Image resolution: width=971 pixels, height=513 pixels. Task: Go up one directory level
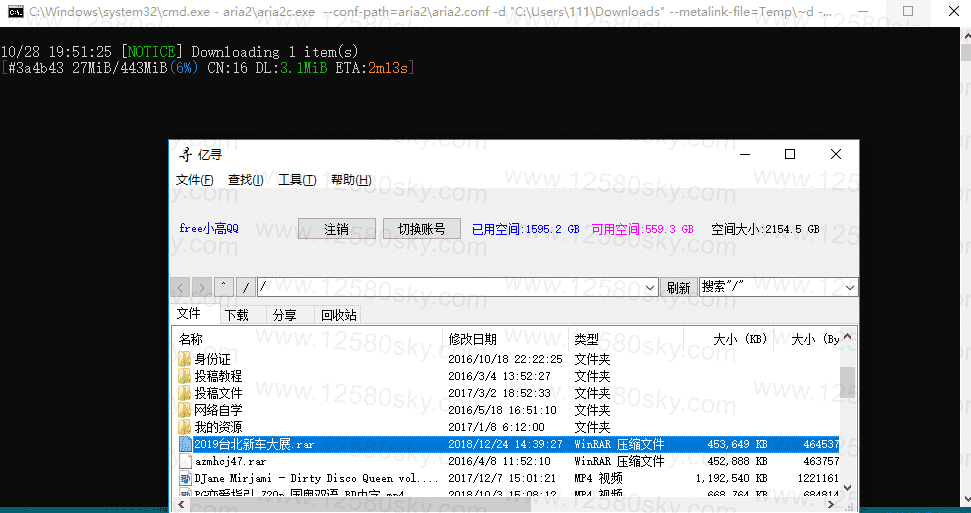tap(224, 288)
